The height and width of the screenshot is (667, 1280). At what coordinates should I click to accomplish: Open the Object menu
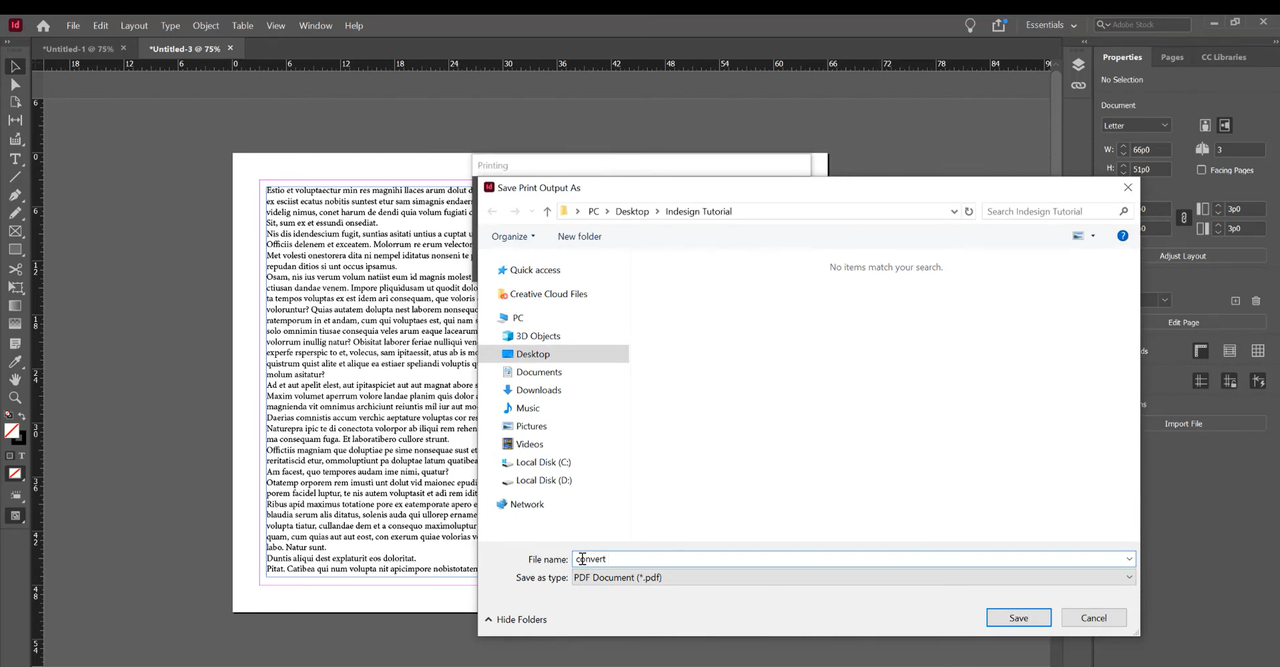(206, 25)
